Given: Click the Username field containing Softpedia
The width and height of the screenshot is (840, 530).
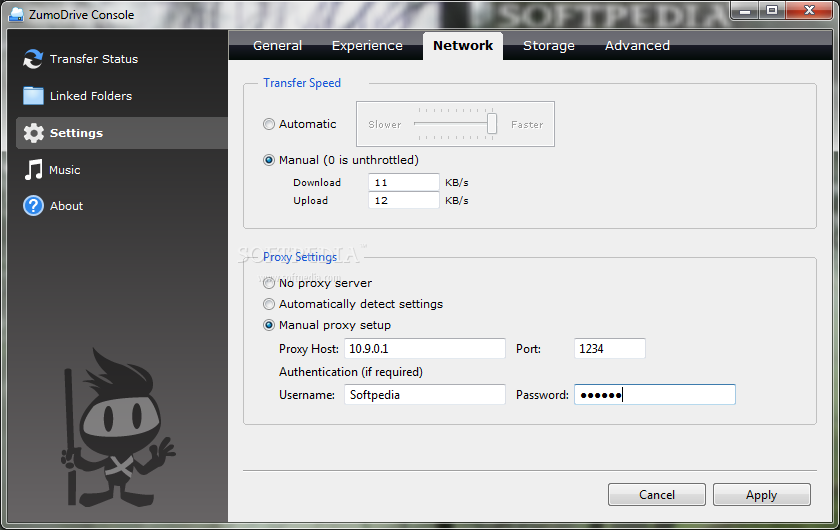Looking at the screenshot, I should point(425,394).
